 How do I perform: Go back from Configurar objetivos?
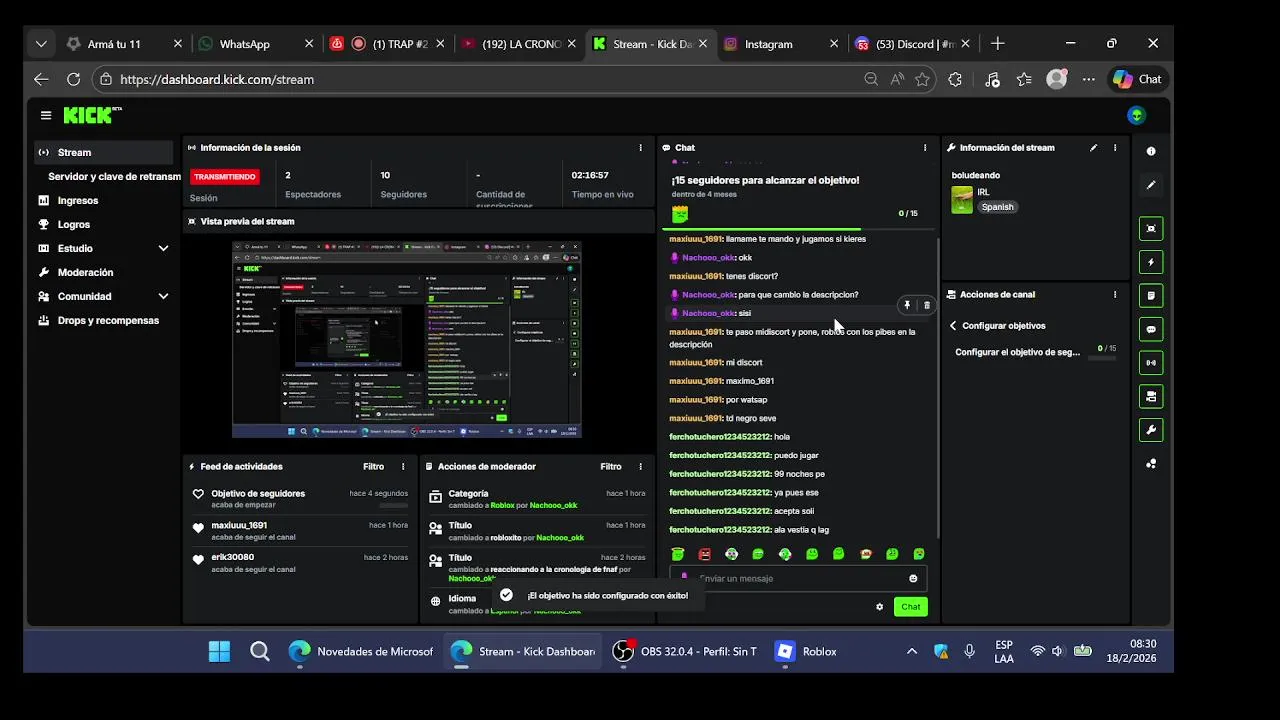click(953, 326)
